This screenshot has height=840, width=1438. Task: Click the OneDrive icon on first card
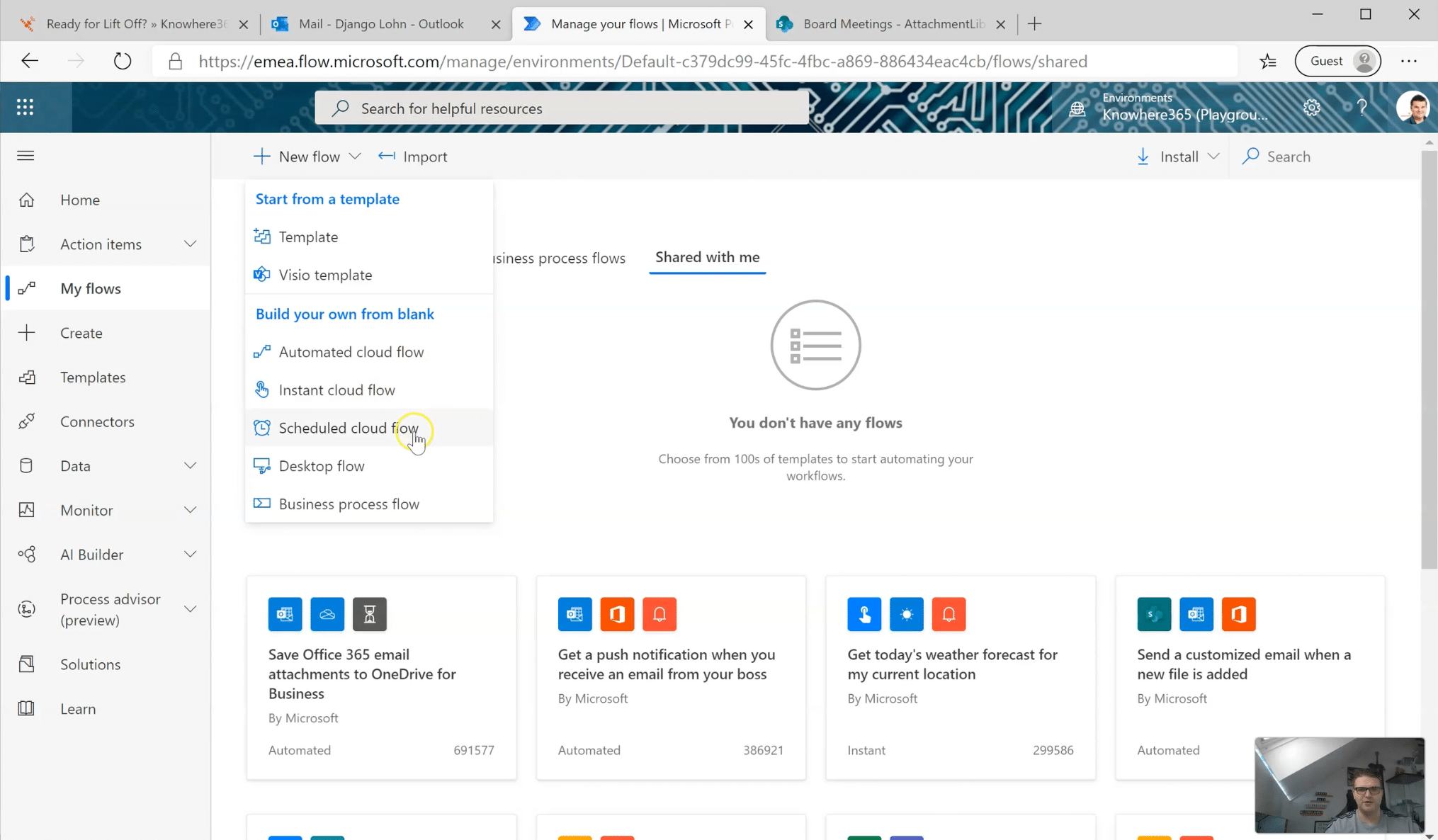[x=327, y=614]
